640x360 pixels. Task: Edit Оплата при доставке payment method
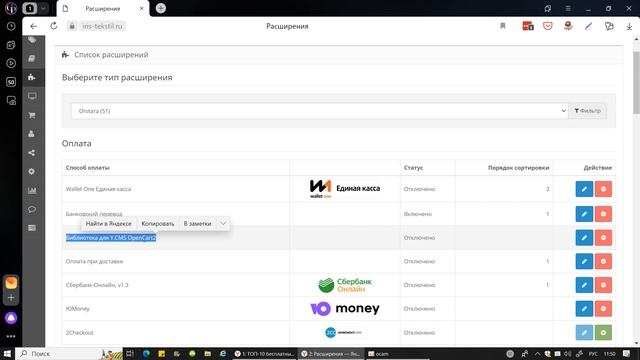pos(584,261)
